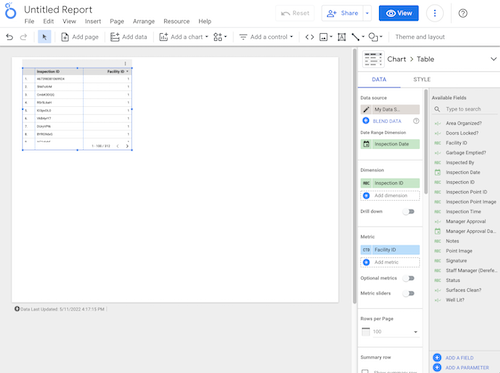Search available fields input
This screenshot has width=500, height=373.
click(x=465, y=109)
